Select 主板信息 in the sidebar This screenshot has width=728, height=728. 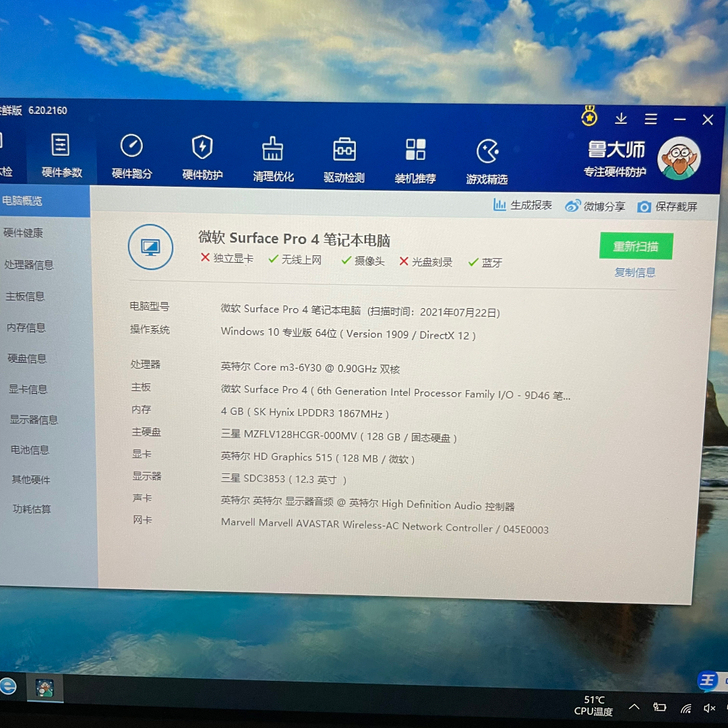coord(25,296)
